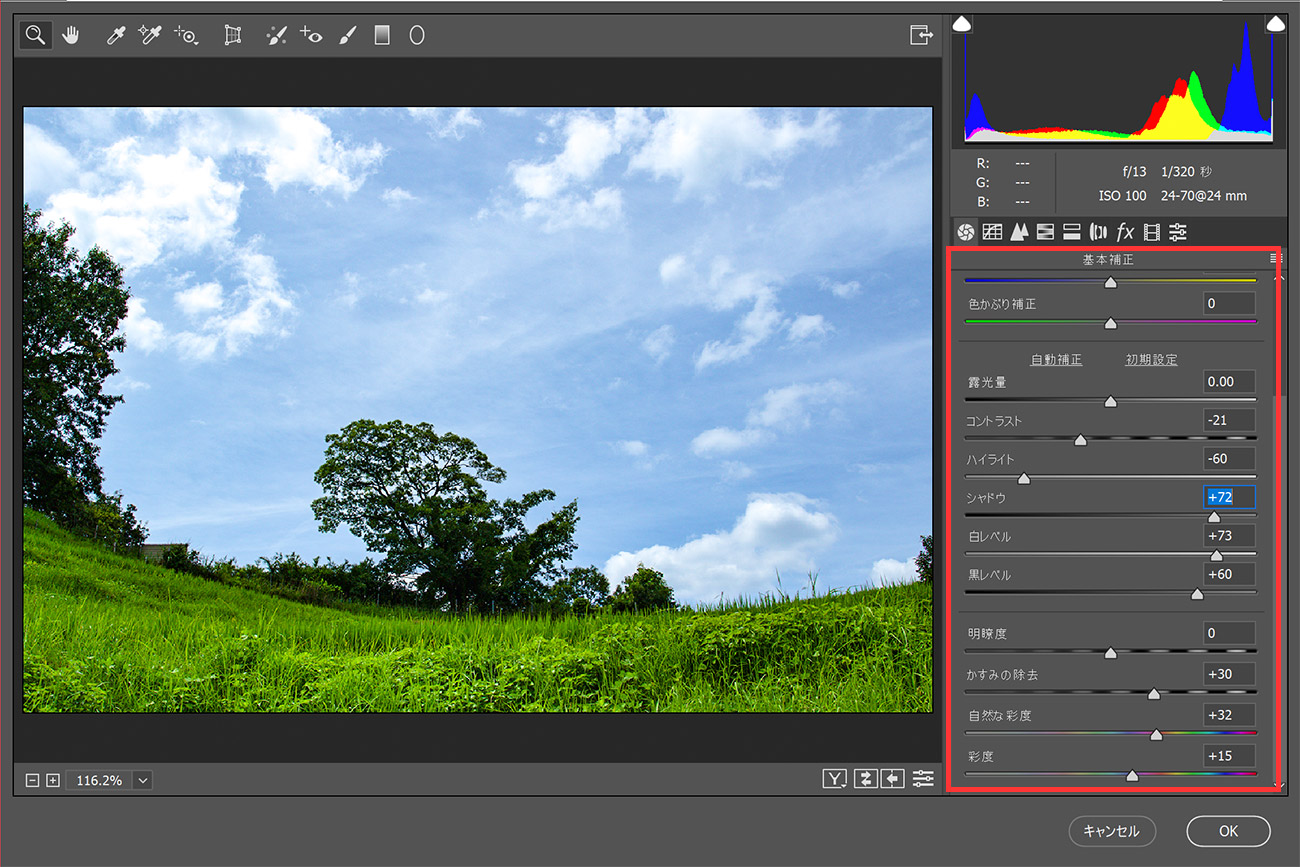This screenshot has width=1300, height=867.
Task: Select the Red Eye Removal tool
Action: (311, 35)
